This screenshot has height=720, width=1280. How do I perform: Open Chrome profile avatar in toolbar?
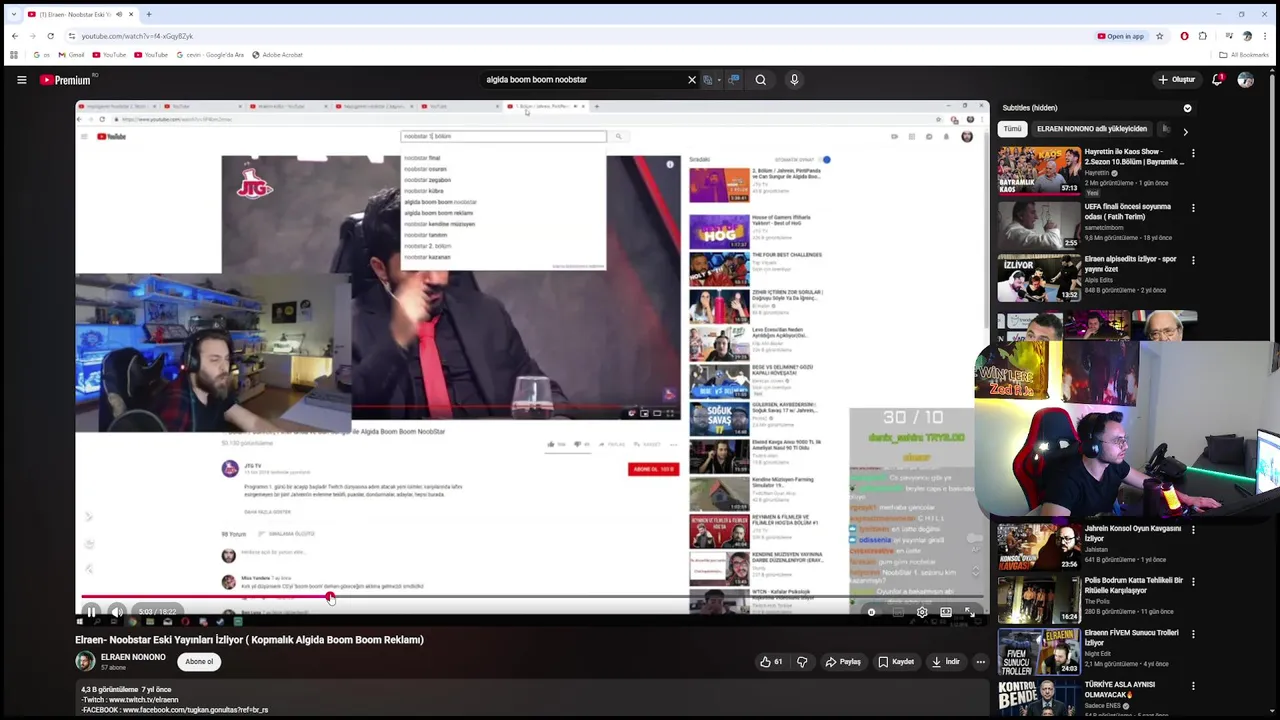pyautogui.click(x=1246, y=36)
